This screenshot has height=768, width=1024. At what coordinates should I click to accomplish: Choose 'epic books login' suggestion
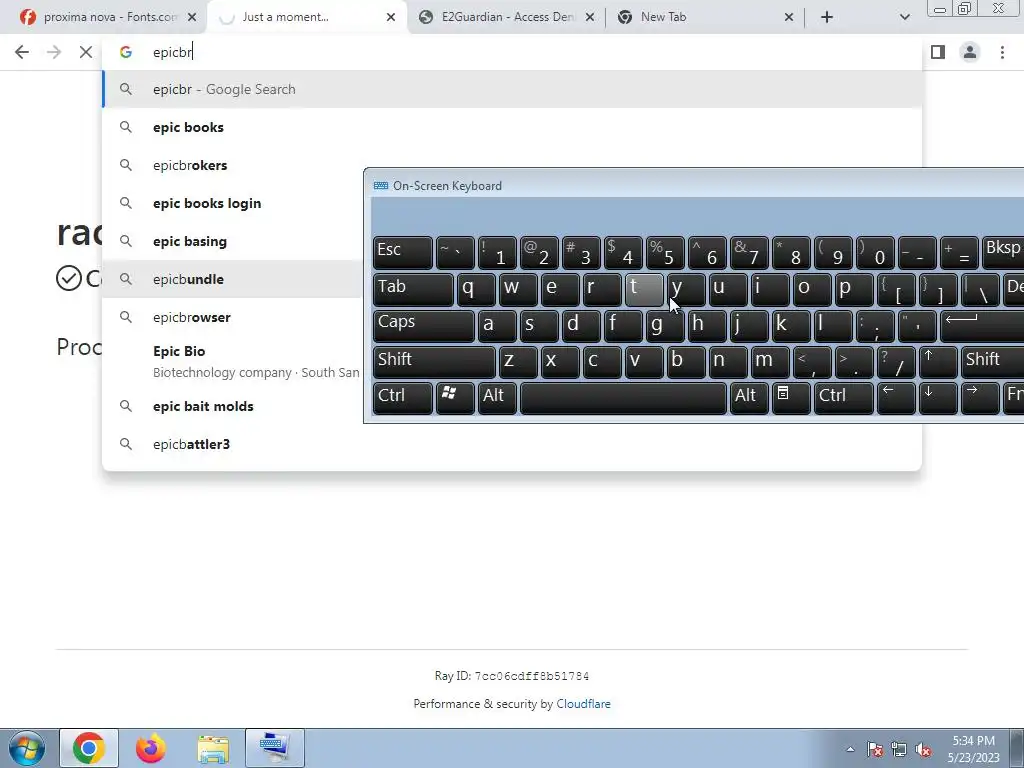tap(232, 203)
